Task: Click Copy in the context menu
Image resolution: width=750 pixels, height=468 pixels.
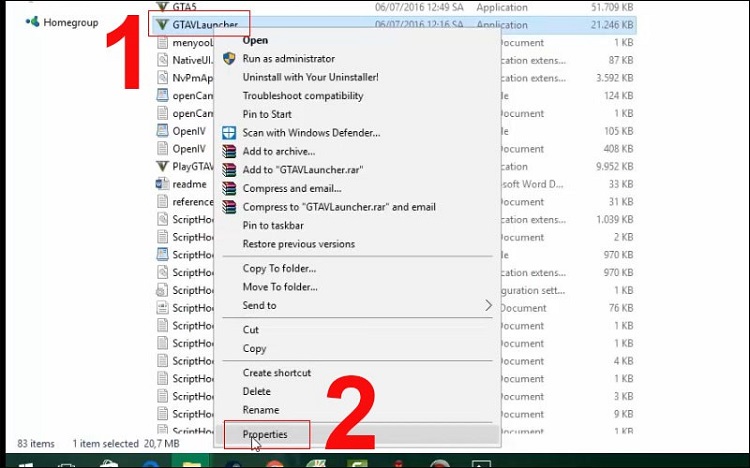Action: tap(254, 349)
